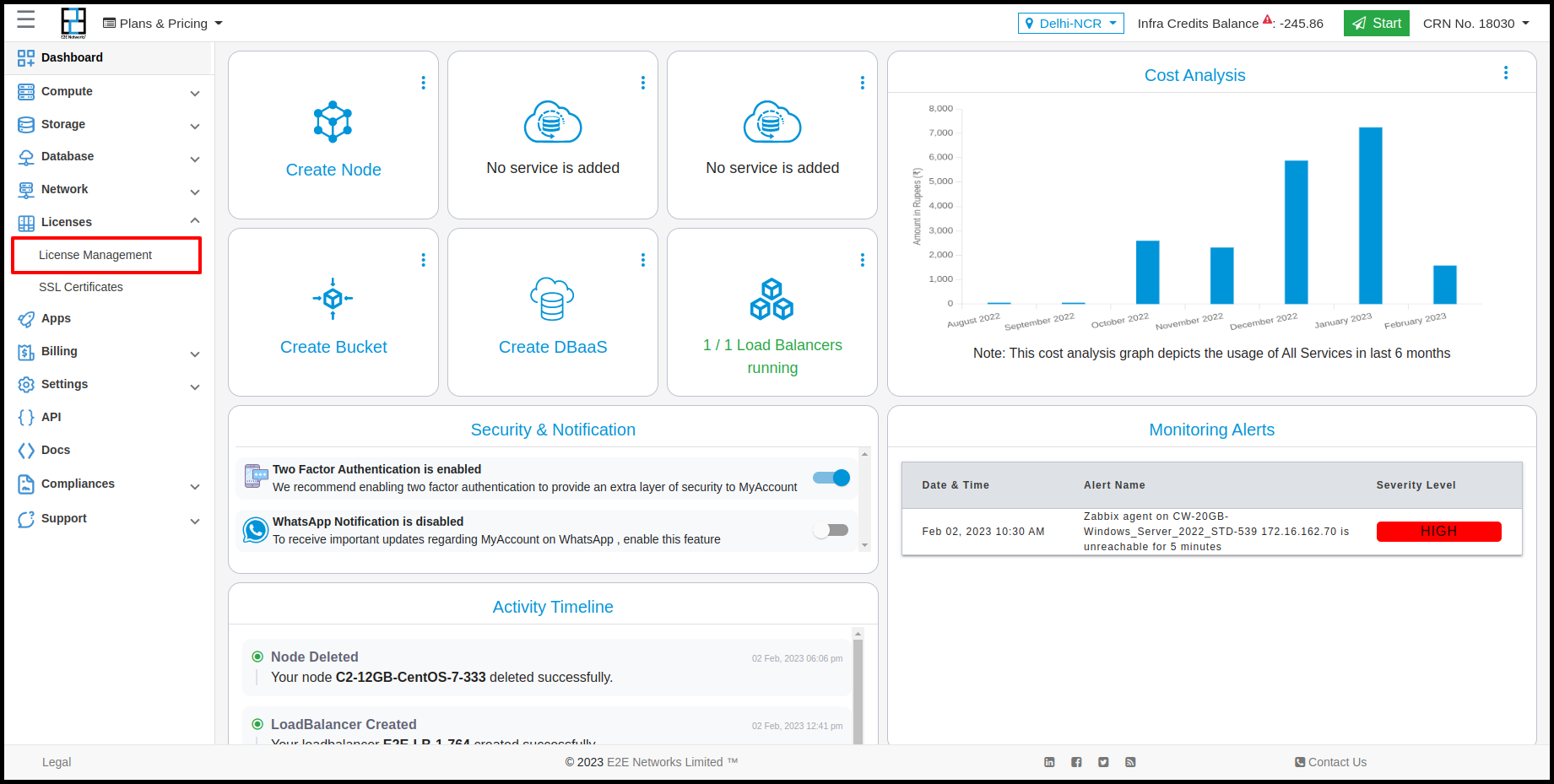The image size is (1554, 784).
Task: Expand the Support menu chevron
Action: (195, 521)
